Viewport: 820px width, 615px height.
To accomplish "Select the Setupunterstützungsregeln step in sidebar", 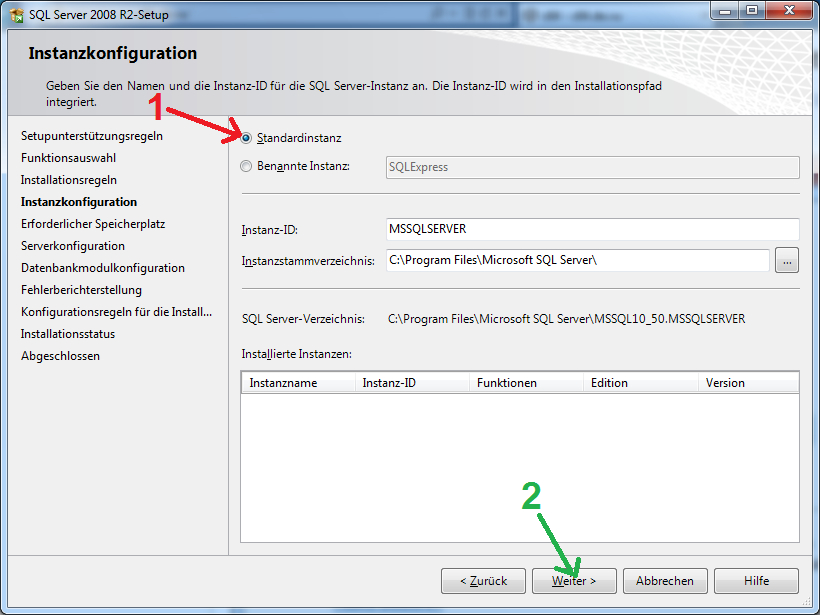I will (92, 136).
